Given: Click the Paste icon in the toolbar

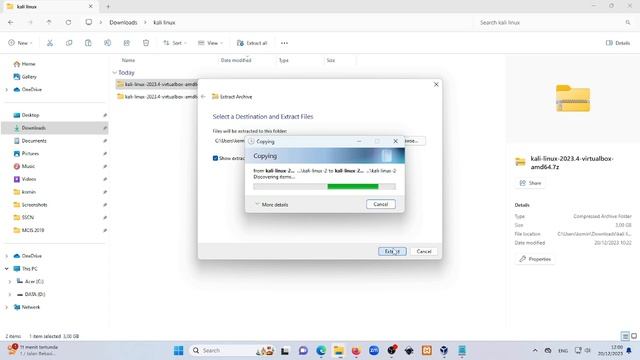Looking at the screenshot, I should coord(88,43).
